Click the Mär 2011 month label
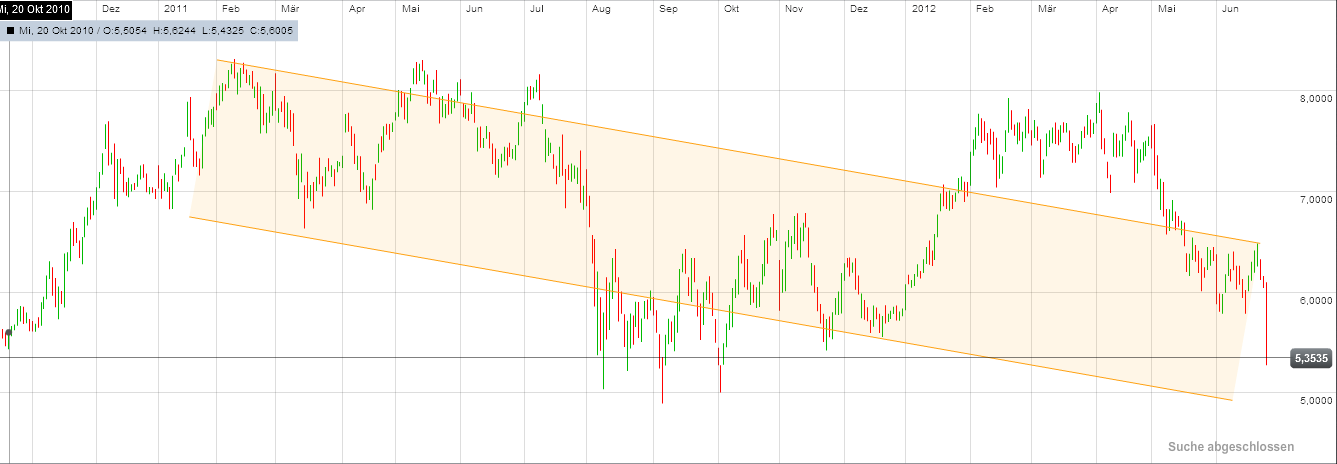This screenshot has width=1337, height=464. pyautogui.click(x=290, y=8)
